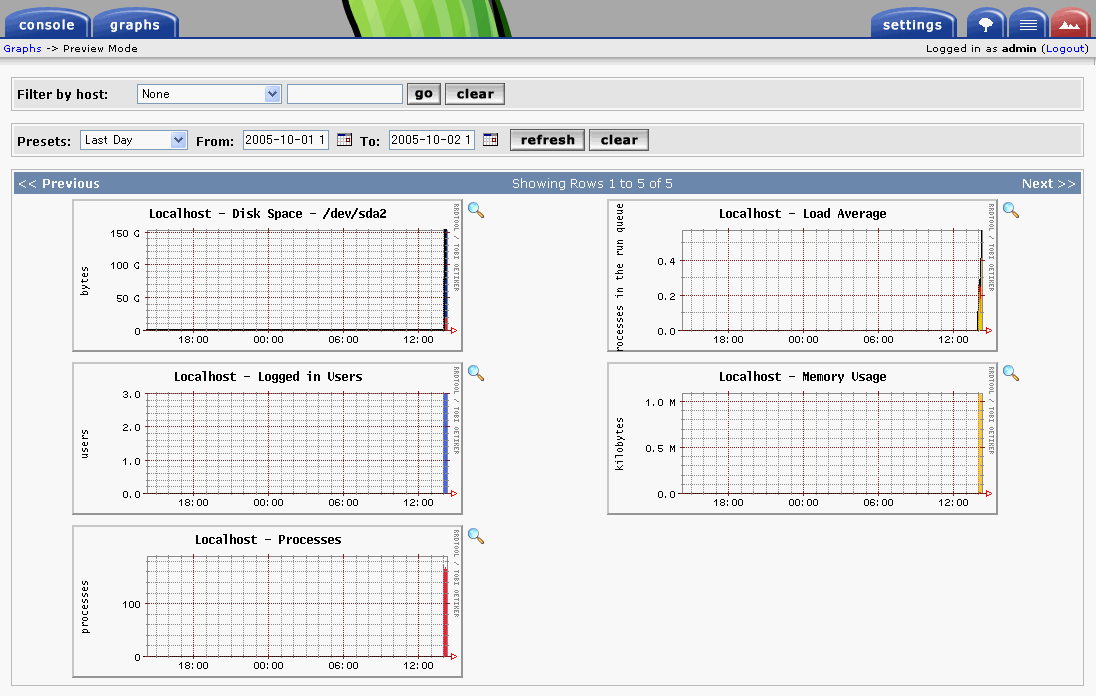Screen dimensions: 1096x696
Task: Zoom the Disk Space graph magnifier
Action: [x=476, y=210]
